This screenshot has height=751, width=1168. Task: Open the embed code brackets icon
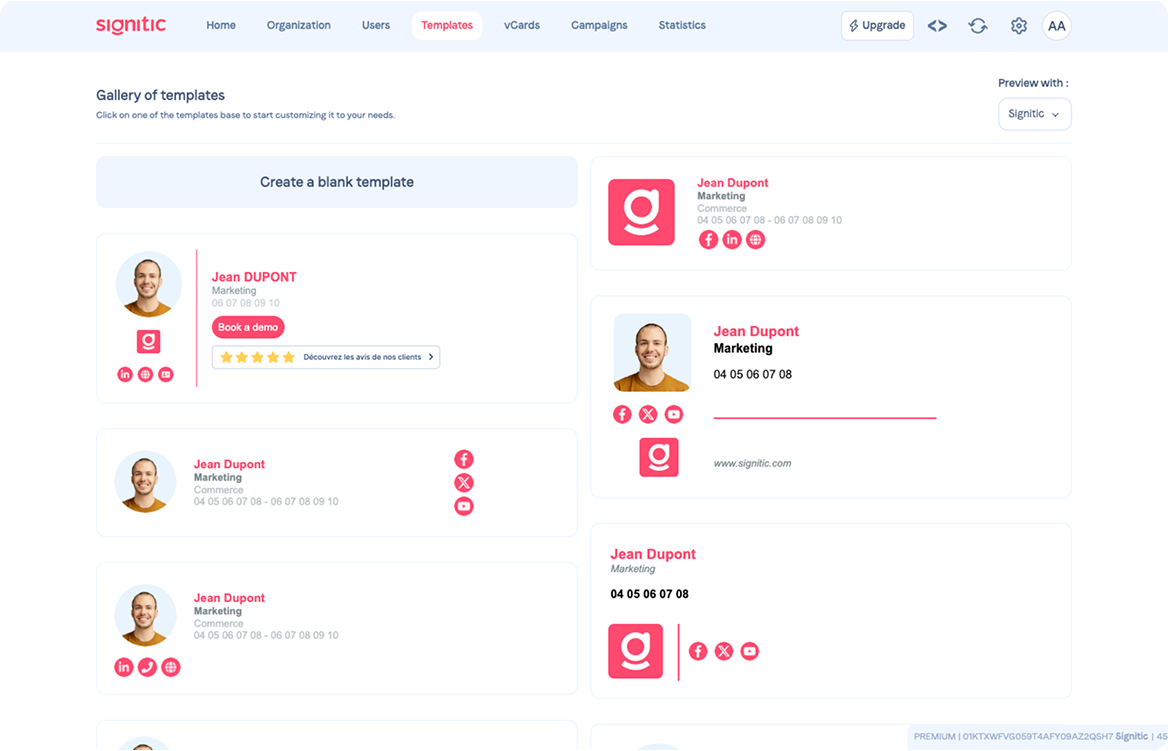point(937,26)
